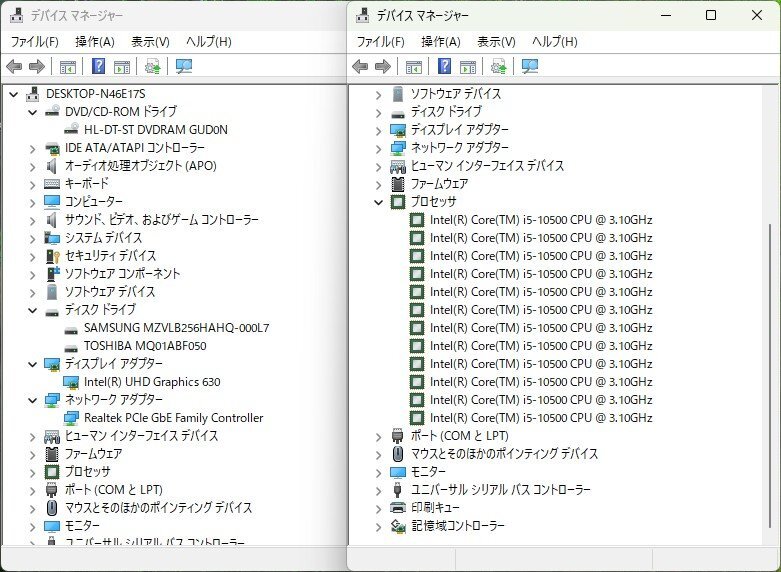The height and width of the screenshot is (572, 781).
Task: Select ソフトウェア コンポーネント in left window
Action: [x=123, y=274]
